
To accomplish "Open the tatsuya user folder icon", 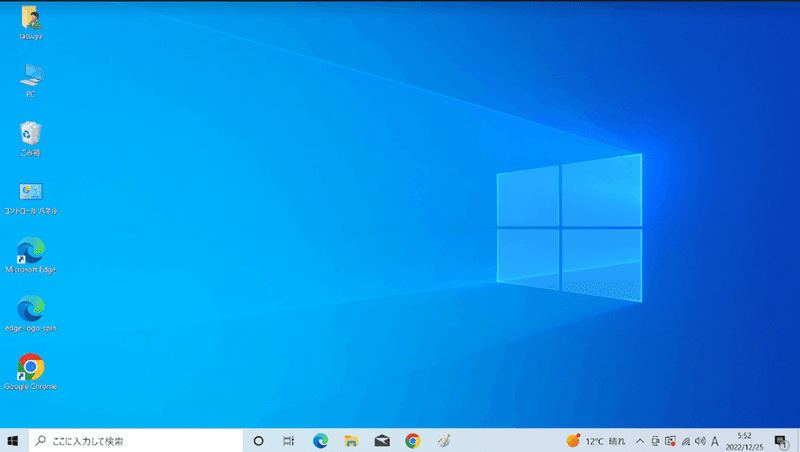I will click(31, 22).
